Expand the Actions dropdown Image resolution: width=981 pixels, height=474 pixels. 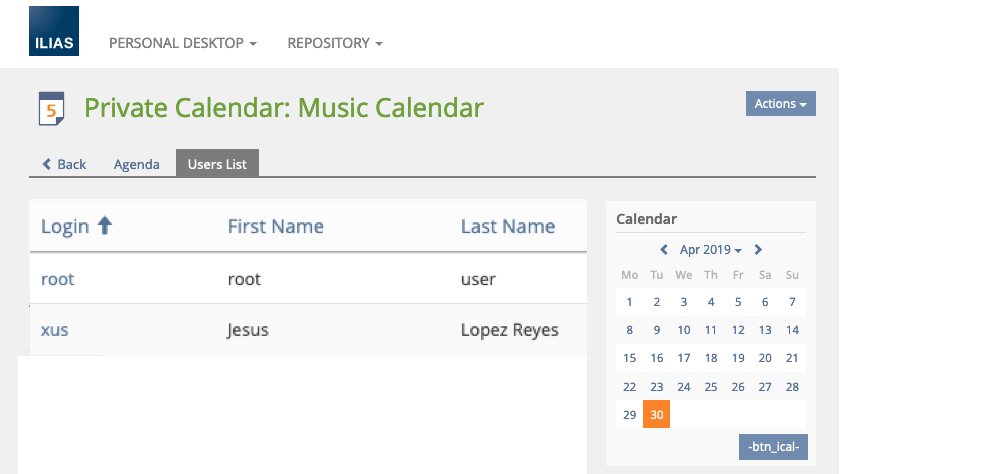point(780,104)
